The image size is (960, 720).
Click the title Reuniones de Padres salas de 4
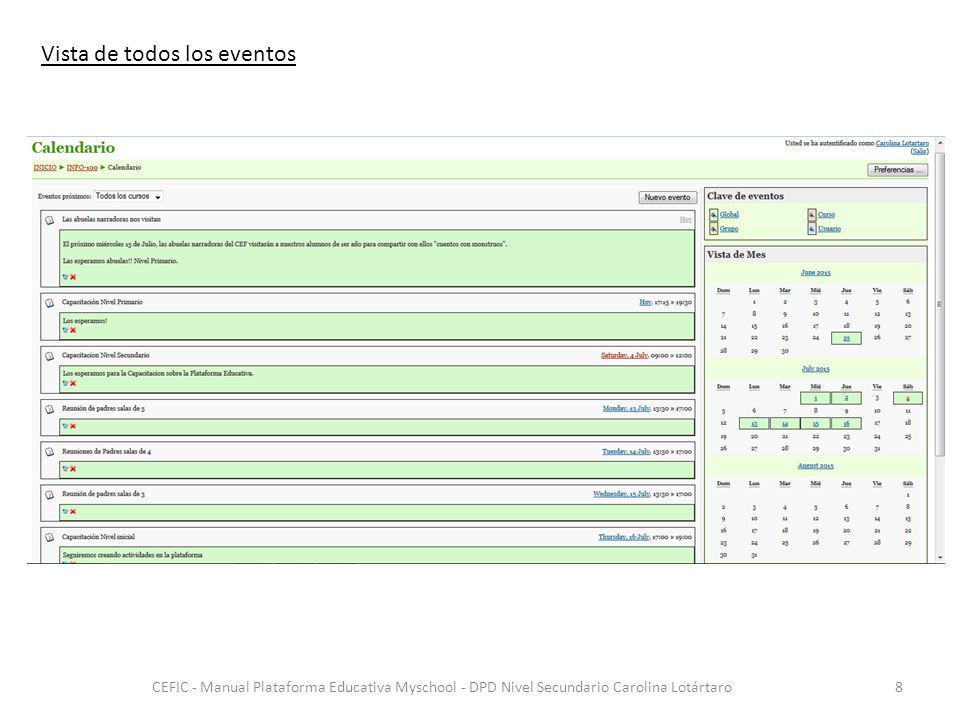coord(106,451)
